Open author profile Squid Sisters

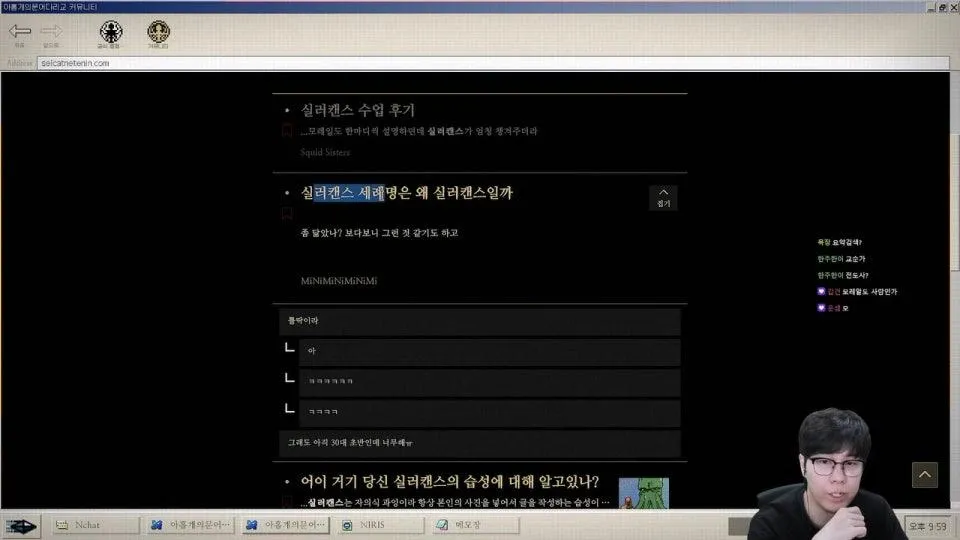coord(325,152)
